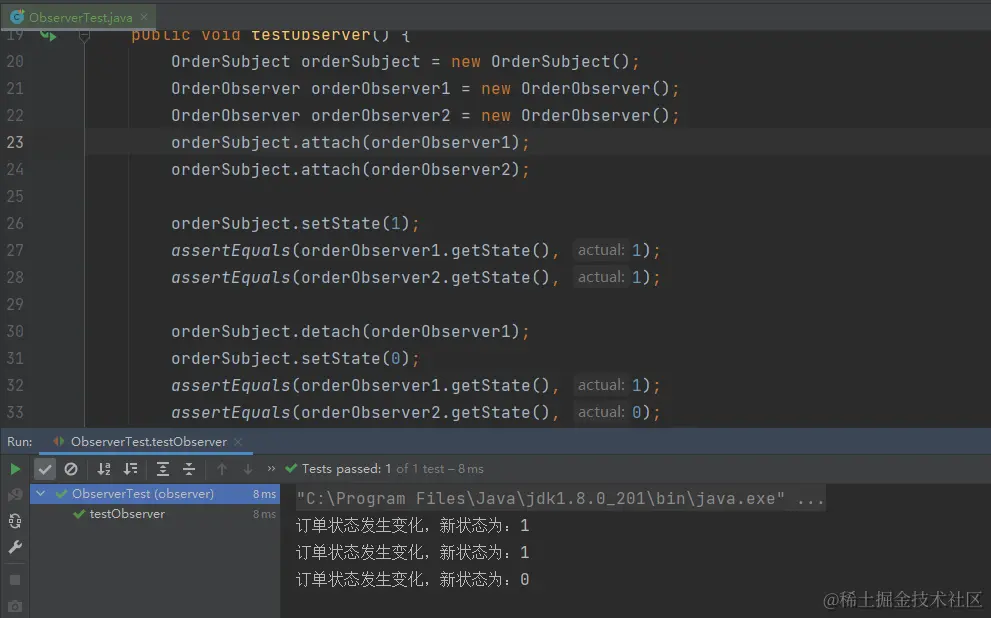Go to next failed test arrow
991x618 pixels.
tap(248, 469)
